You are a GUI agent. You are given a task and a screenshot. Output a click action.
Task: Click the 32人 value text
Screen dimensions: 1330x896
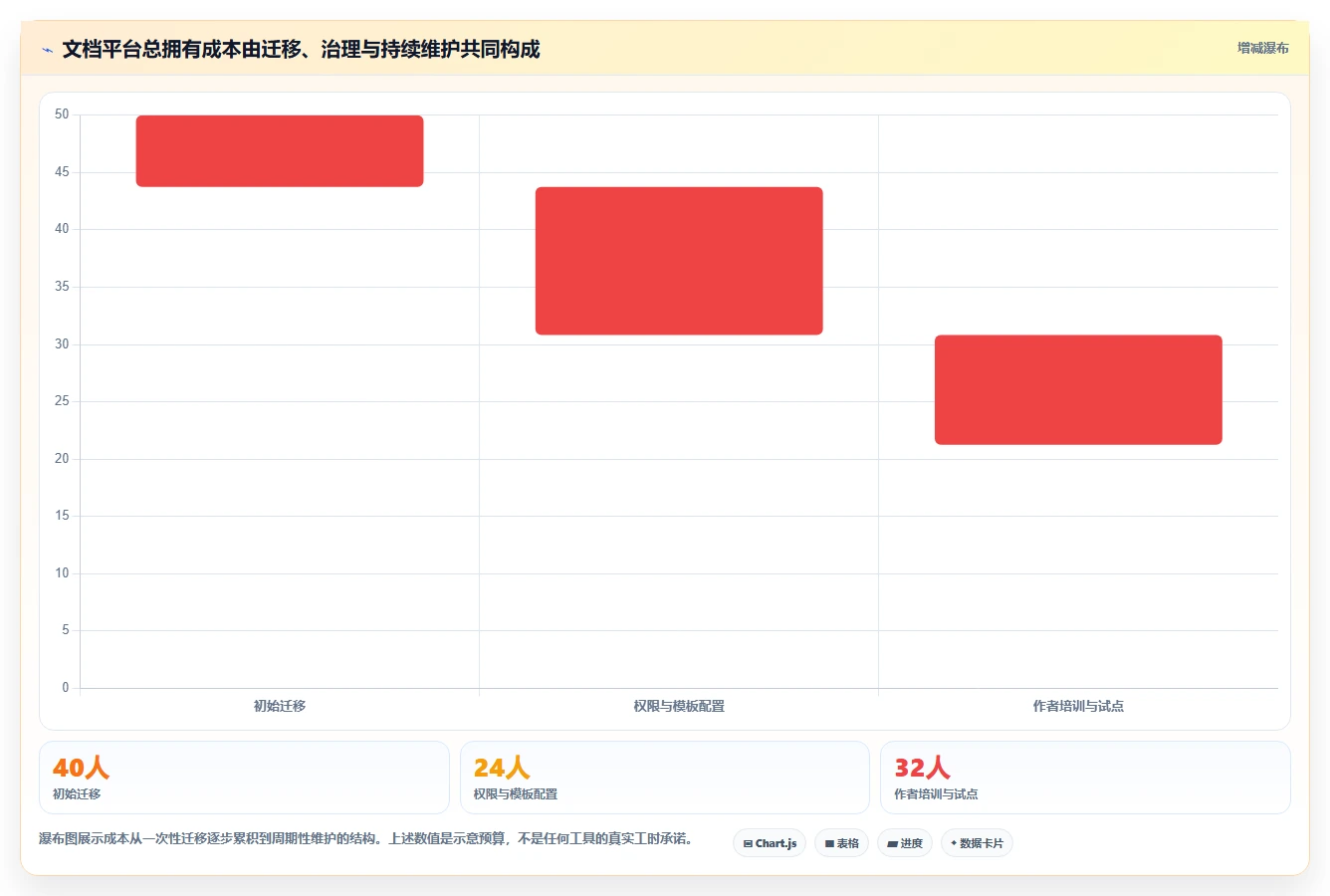click(922, 768)
